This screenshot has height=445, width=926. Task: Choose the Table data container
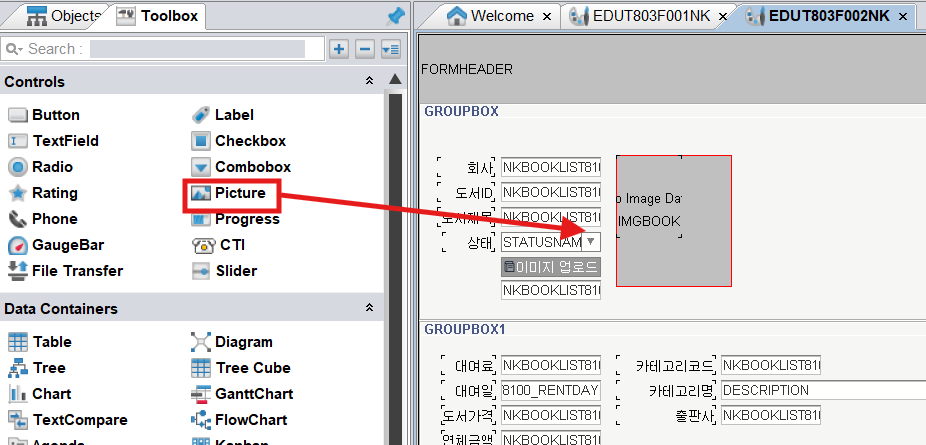tap(40, 342)
